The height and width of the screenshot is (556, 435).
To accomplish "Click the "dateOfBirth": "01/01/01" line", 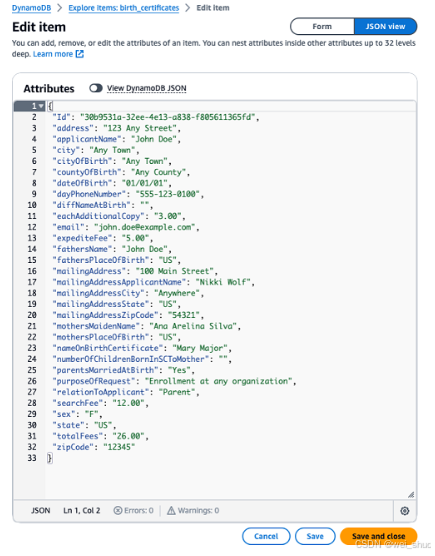I will pos(112,183).
